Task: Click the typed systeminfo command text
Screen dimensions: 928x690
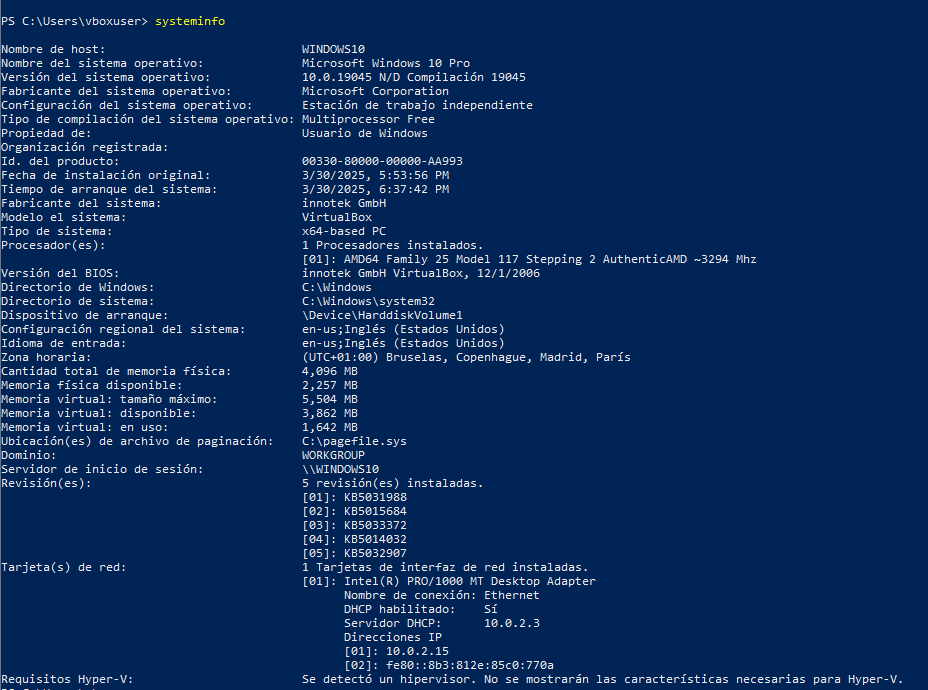Action: point(190,21)
